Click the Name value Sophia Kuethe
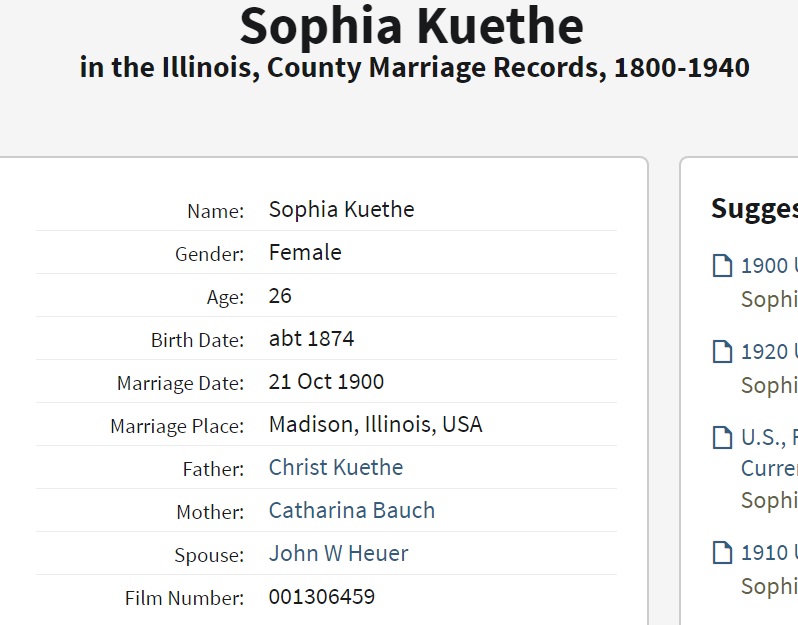Image resolution: width=798 pixels, height=625 pixels. click(x=341, y=209)
